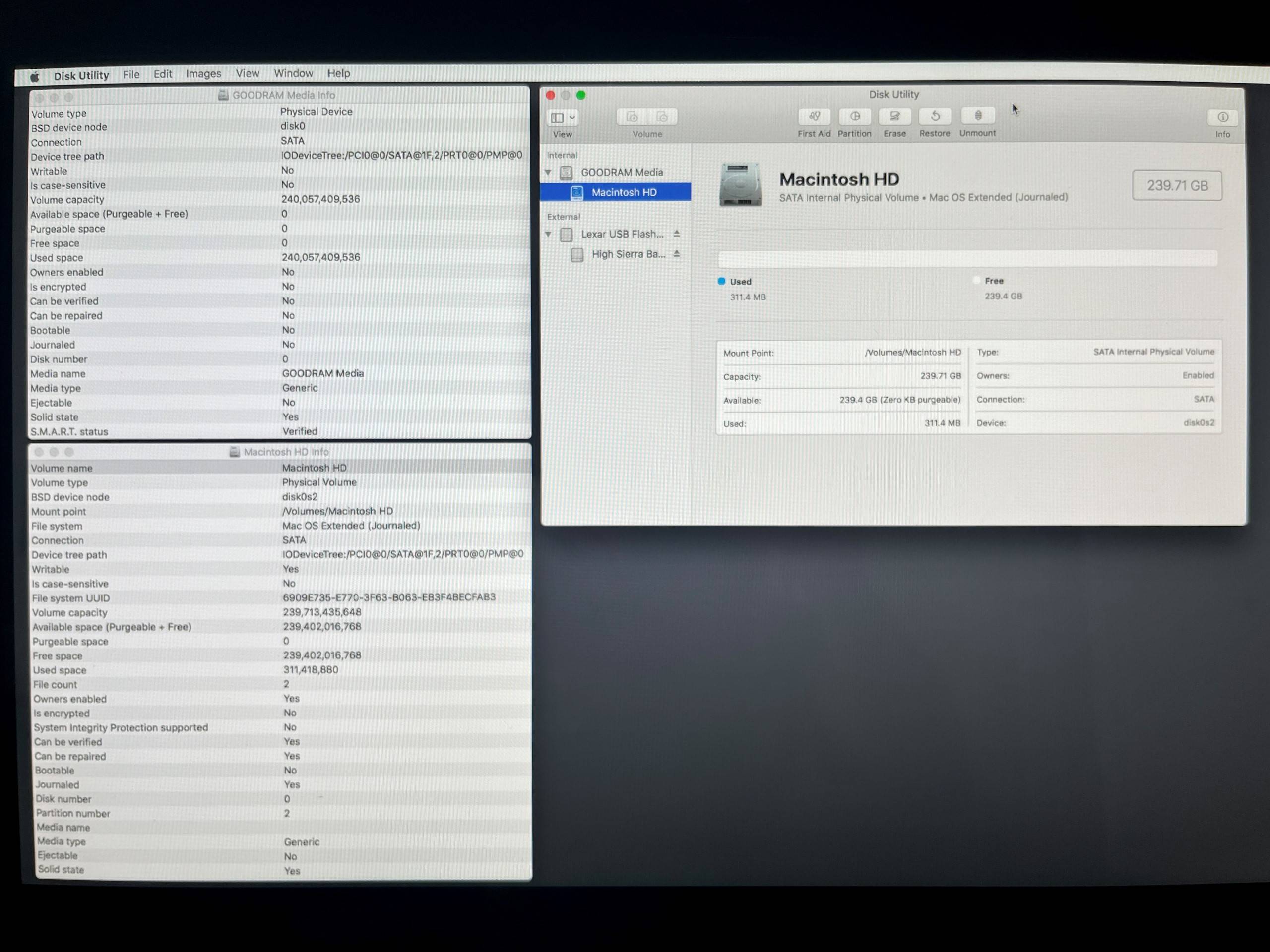This screenshot has height=952, width=1270.
Task: Click the File system UUID value
Action: coord(389,597)
